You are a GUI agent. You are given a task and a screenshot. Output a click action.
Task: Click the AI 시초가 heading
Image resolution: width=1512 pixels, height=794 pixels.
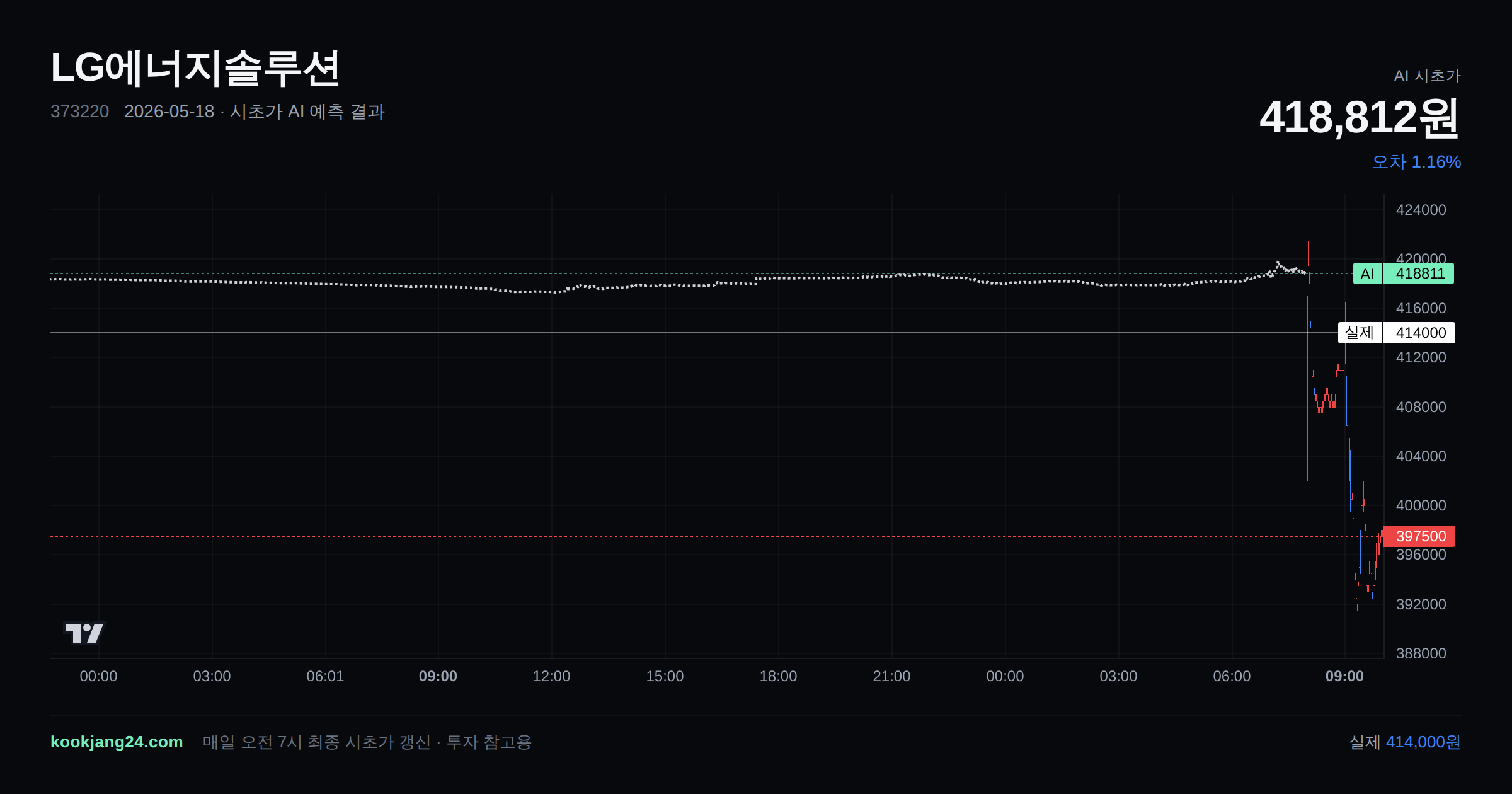[1427, 76]
